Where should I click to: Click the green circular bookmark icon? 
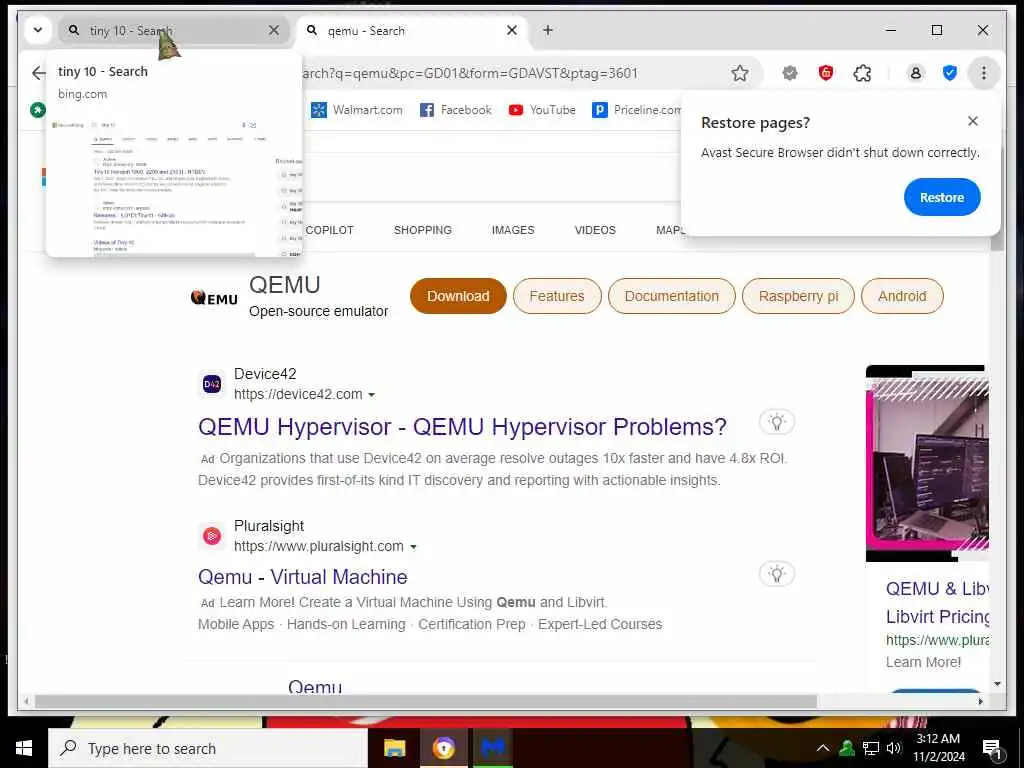click(x=38, y=110)
